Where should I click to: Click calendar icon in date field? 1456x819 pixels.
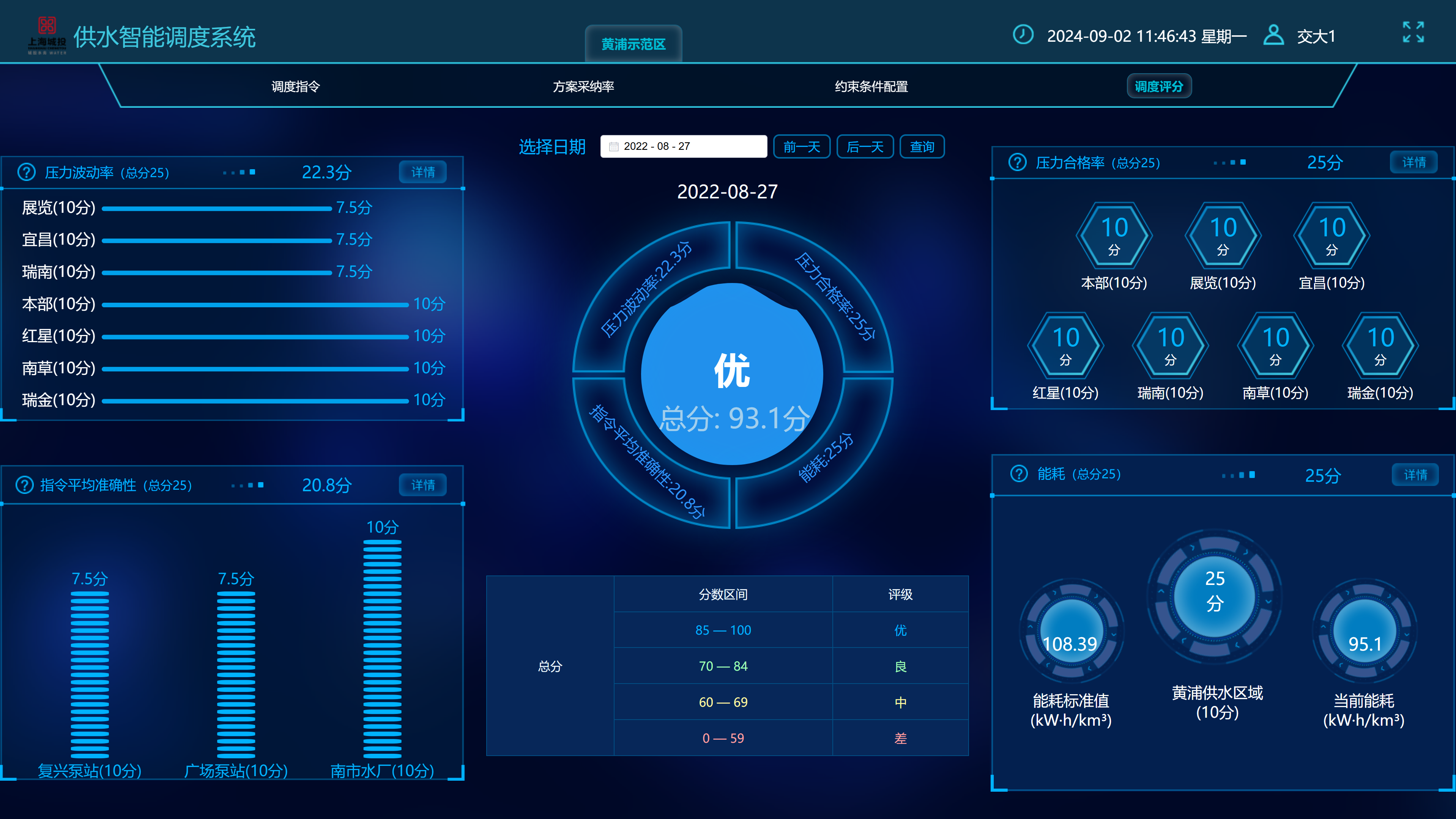(613, 147)
